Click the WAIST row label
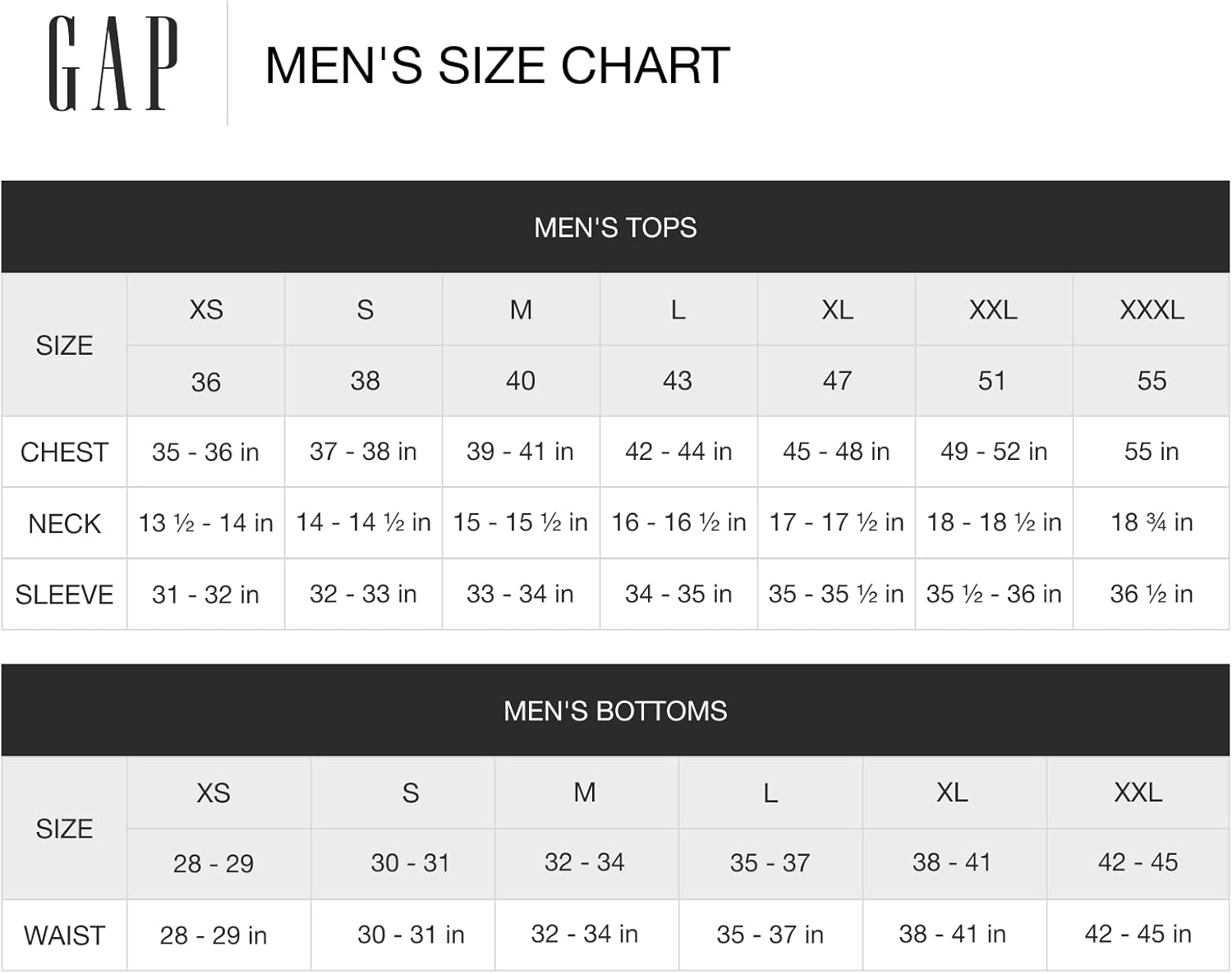This screenshot has width=1232, height=974. point(64,935)
